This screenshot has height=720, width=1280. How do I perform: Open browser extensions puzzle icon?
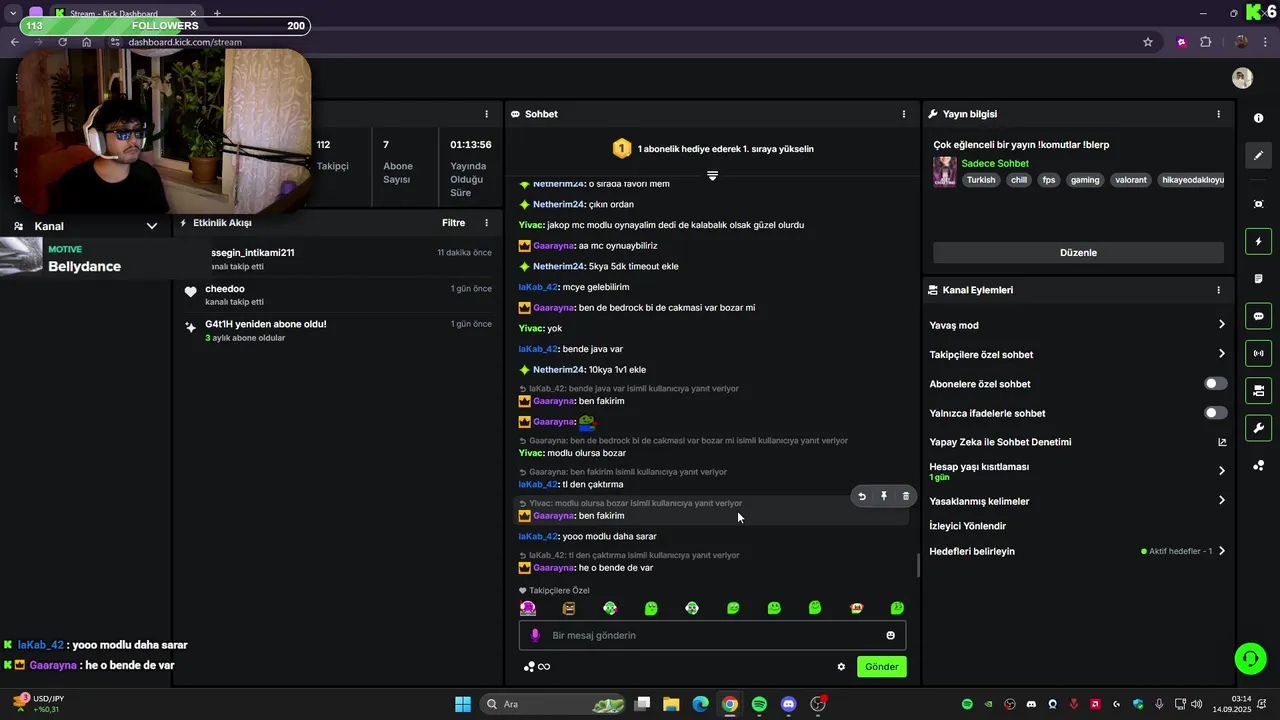(x=1205, y=42)
